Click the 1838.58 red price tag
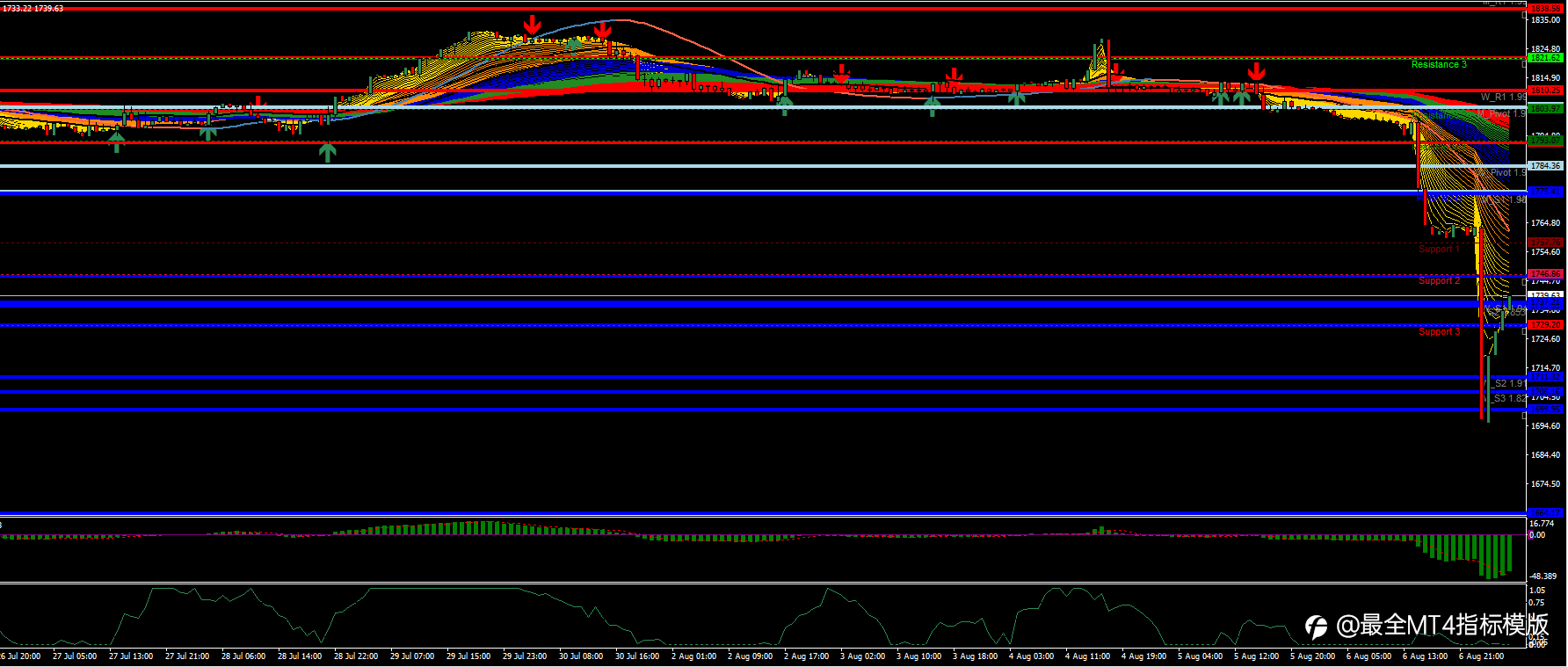1568x667 pixels. (1546, 9)
